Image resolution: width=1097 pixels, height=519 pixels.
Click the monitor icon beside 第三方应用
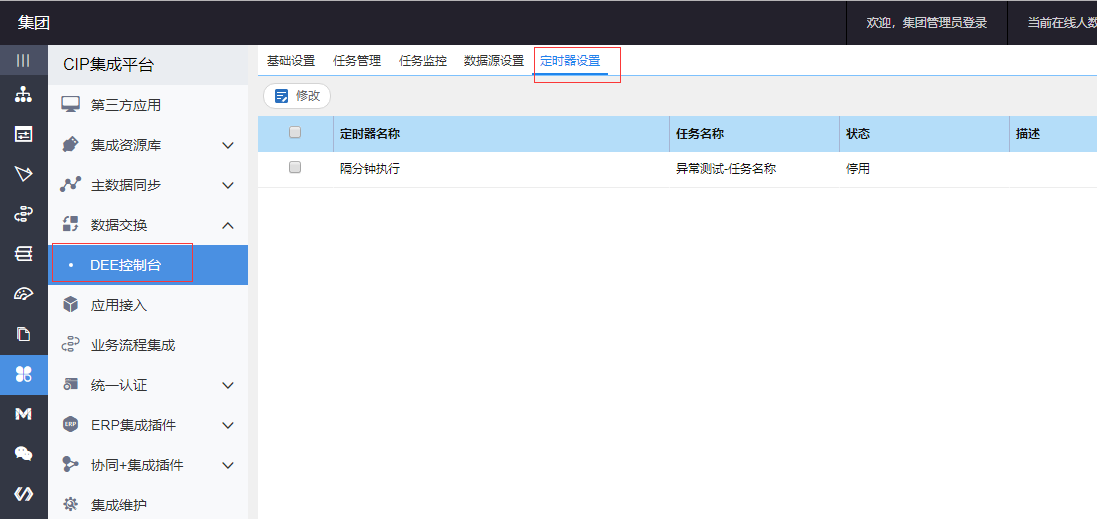(x=71, y=105)
